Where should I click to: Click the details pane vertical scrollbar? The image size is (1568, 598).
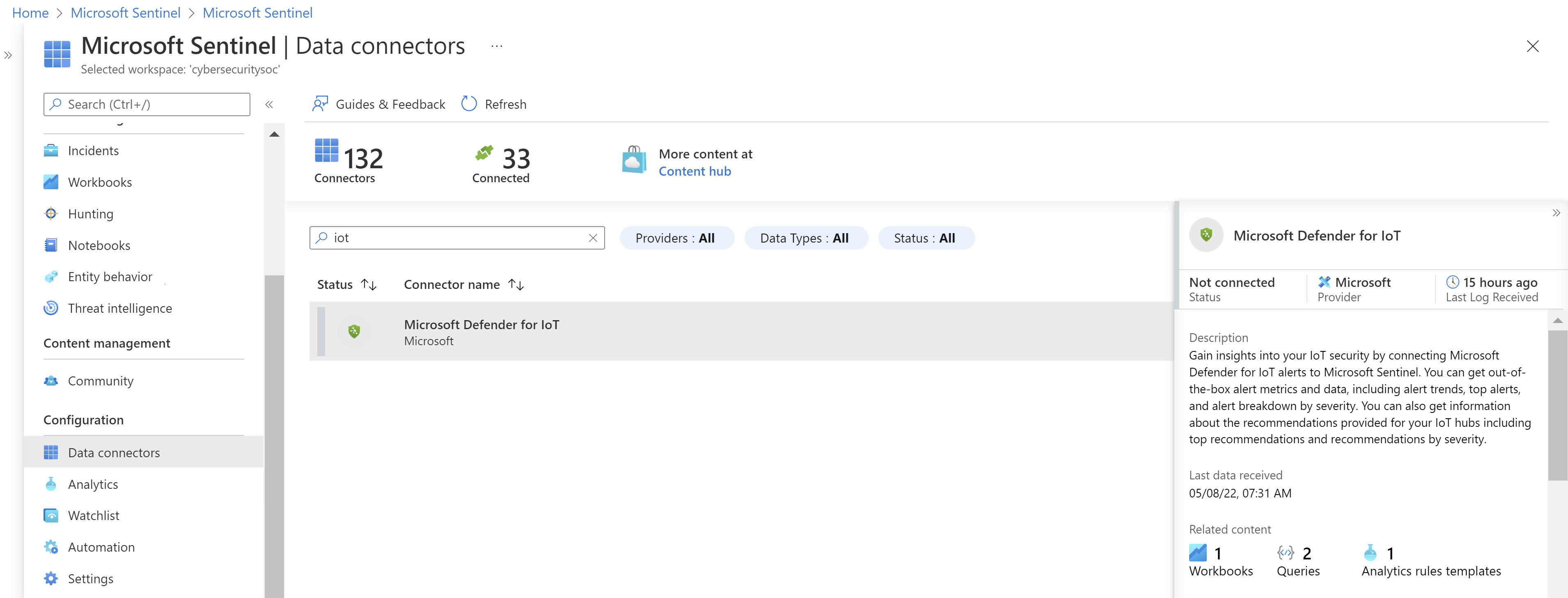pos(1558,405)
